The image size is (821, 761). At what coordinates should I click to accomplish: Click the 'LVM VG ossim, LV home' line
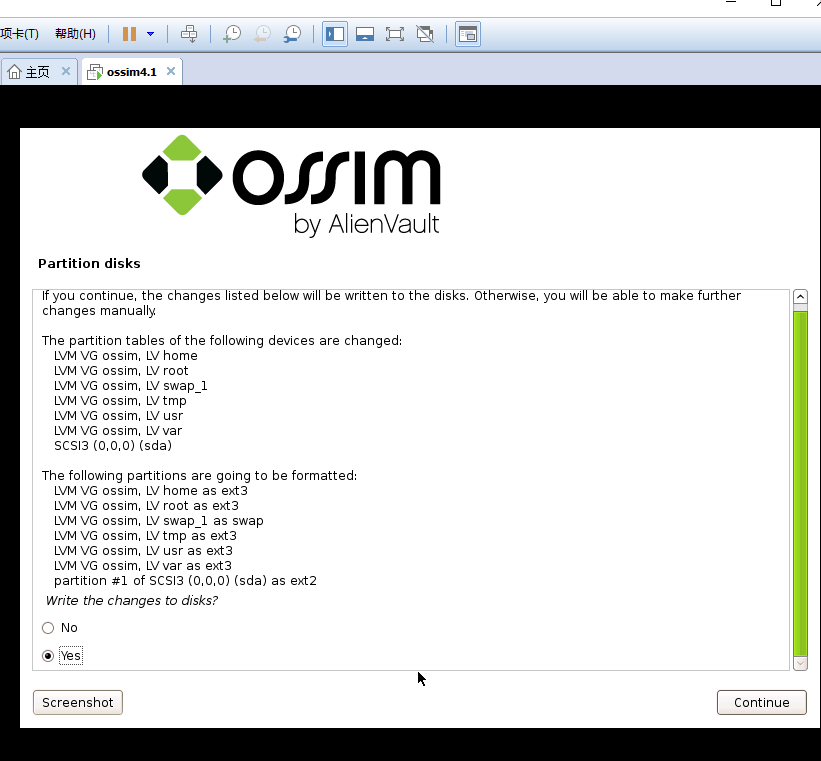click(126, 356)
